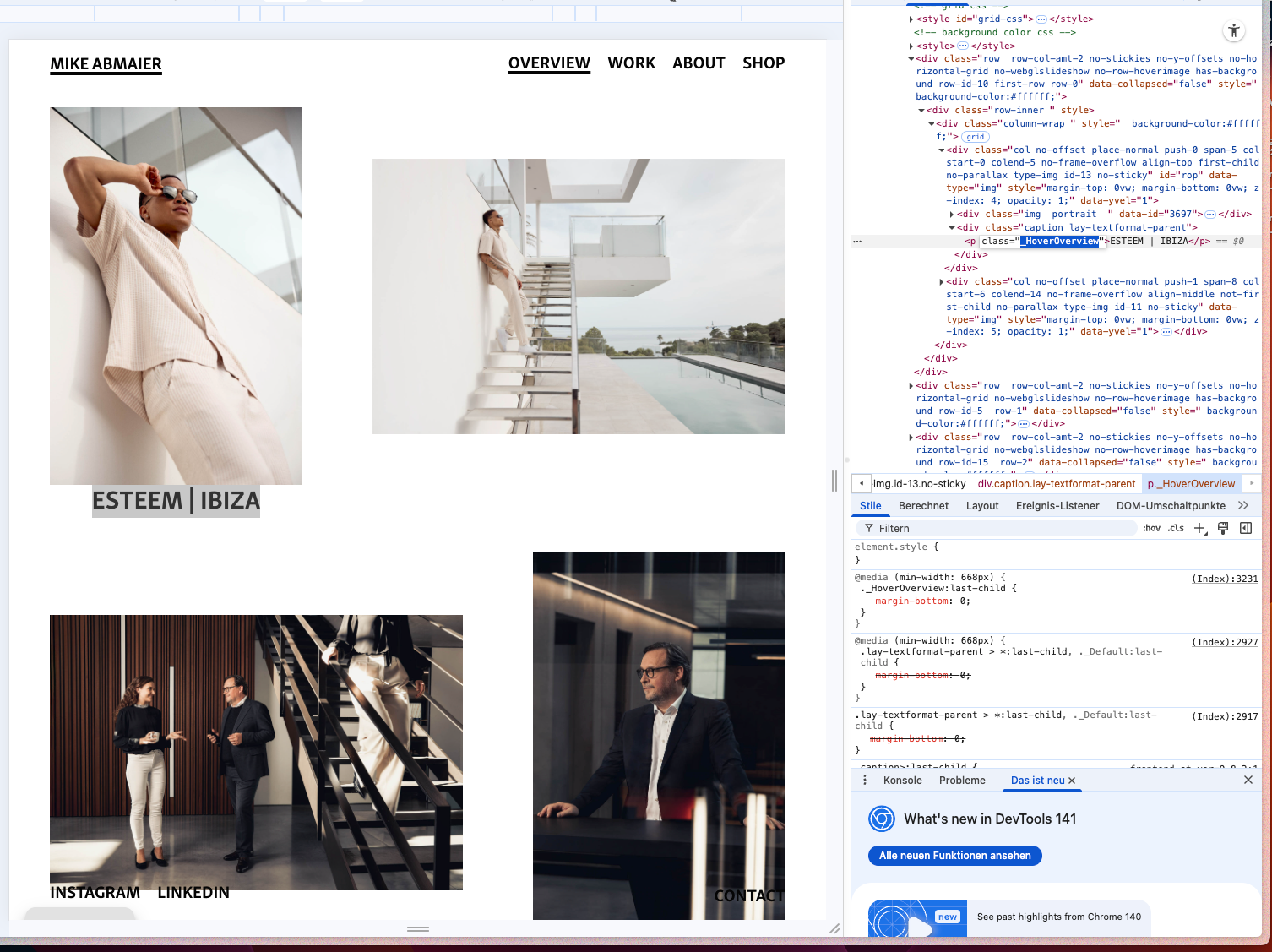Open the WORK navigation link
The height and width of the screenshot is (952, 1272).
tap(631, 63)
